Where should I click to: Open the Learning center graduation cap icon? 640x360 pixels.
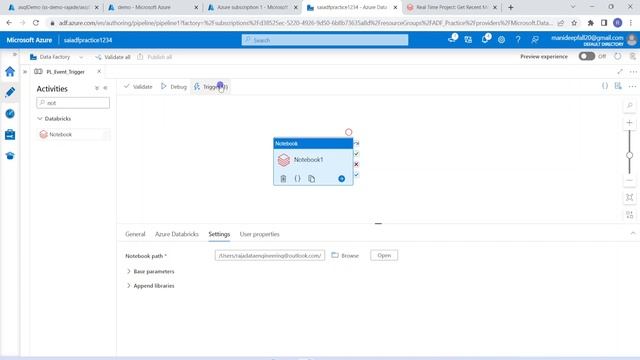10,156
